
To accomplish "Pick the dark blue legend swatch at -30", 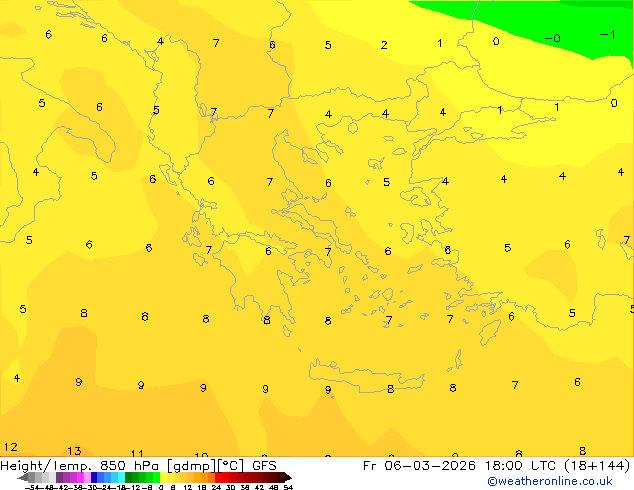I will [94, 477].
